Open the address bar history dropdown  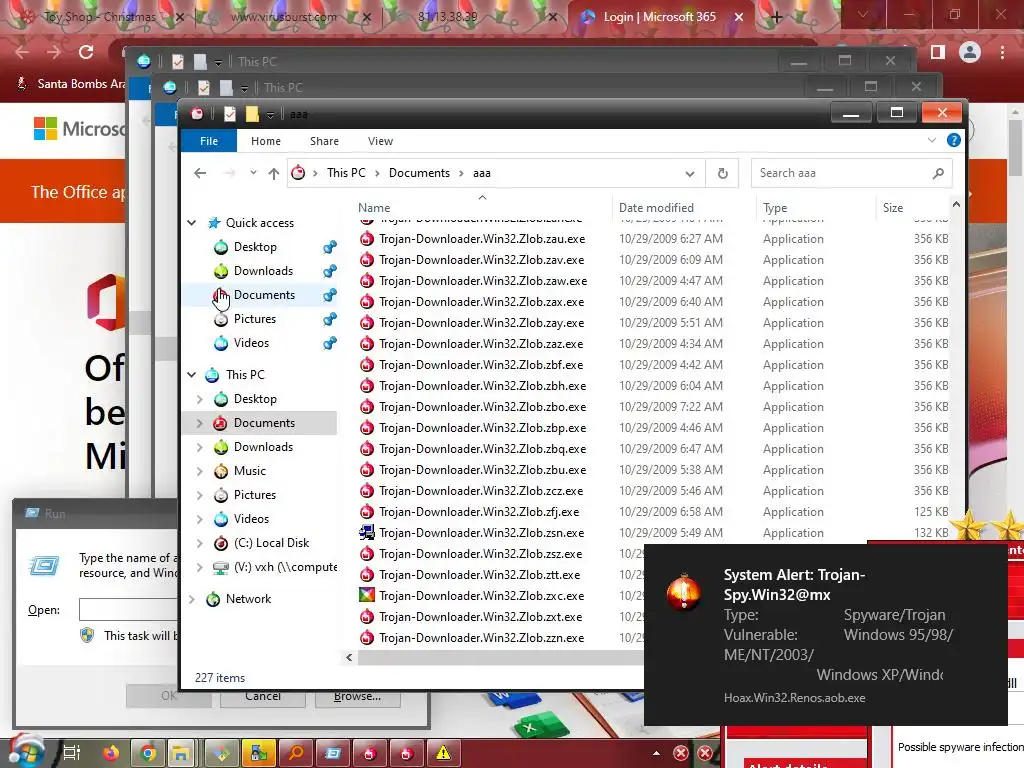click(690, 174)
